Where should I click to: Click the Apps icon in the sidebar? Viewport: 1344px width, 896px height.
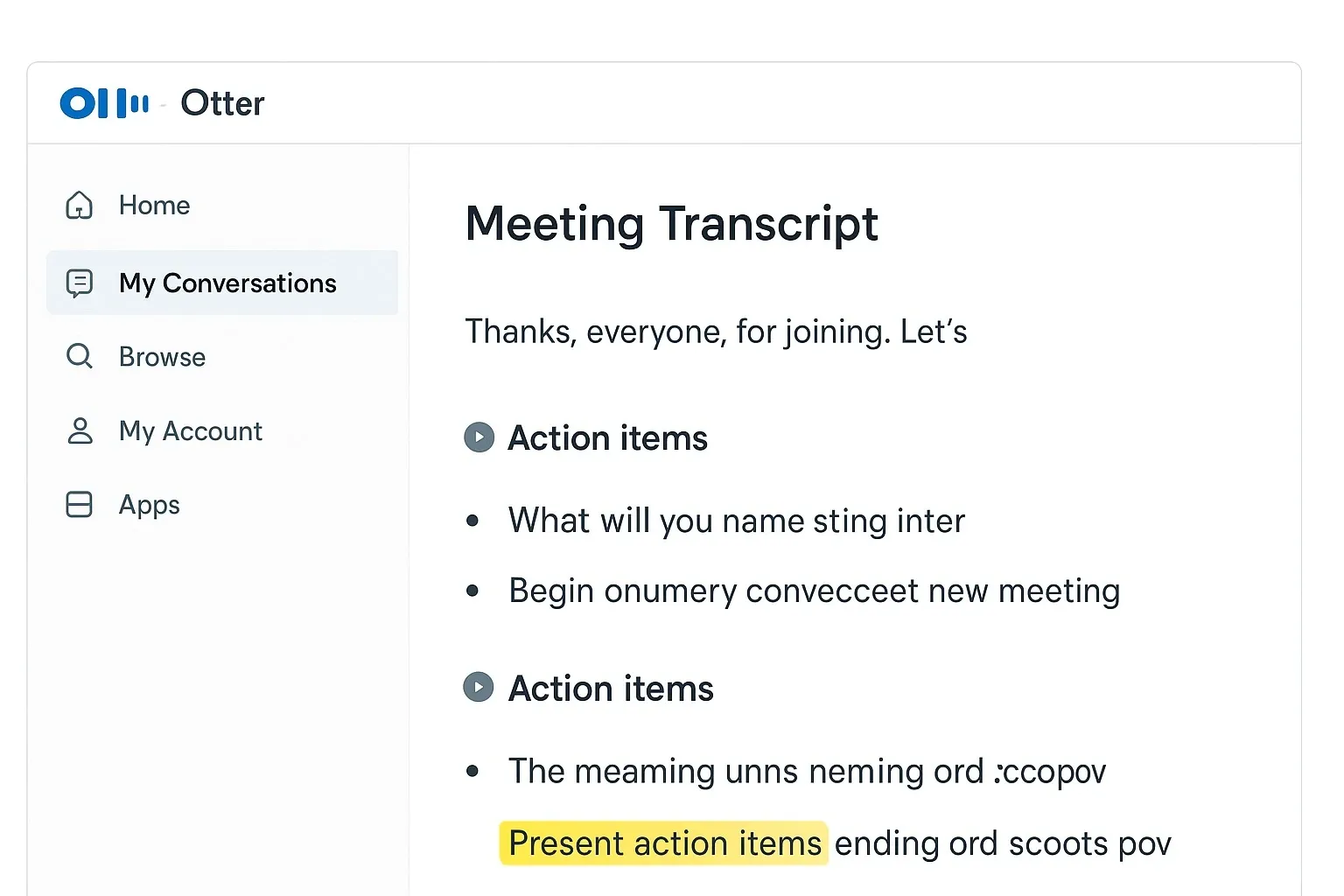79,504
